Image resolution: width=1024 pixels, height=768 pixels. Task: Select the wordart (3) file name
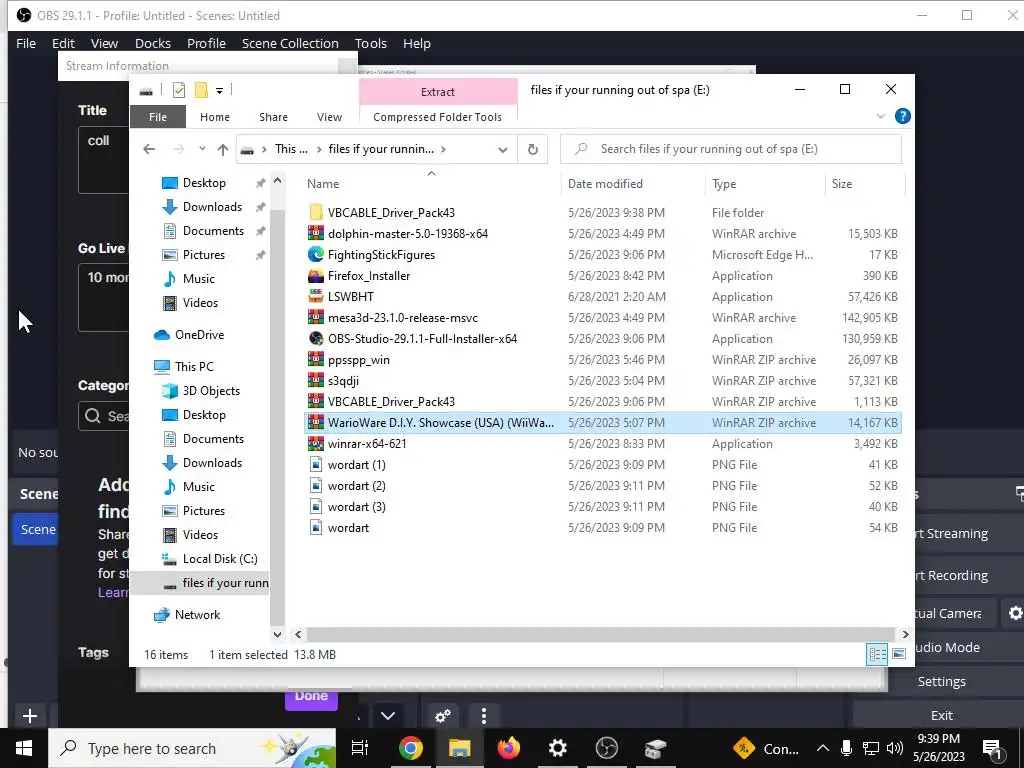point(357,507)
